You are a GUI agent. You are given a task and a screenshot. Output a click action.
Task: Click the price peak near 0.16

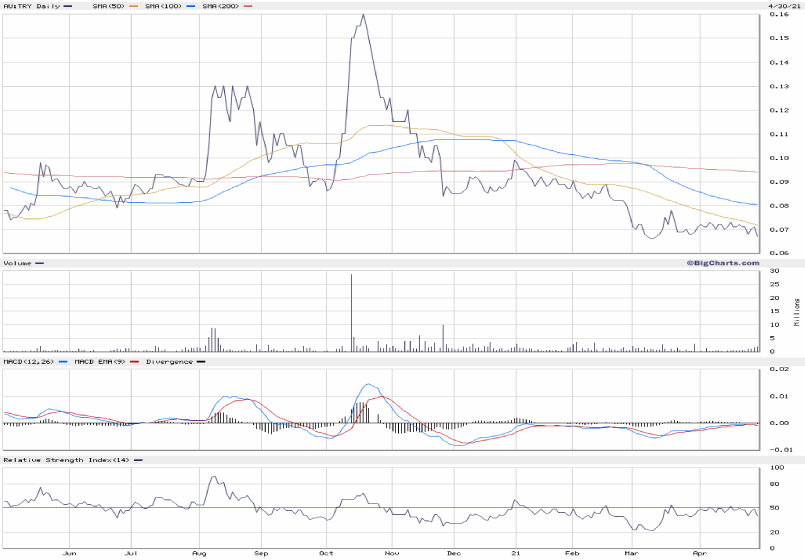tap(363, 16)
